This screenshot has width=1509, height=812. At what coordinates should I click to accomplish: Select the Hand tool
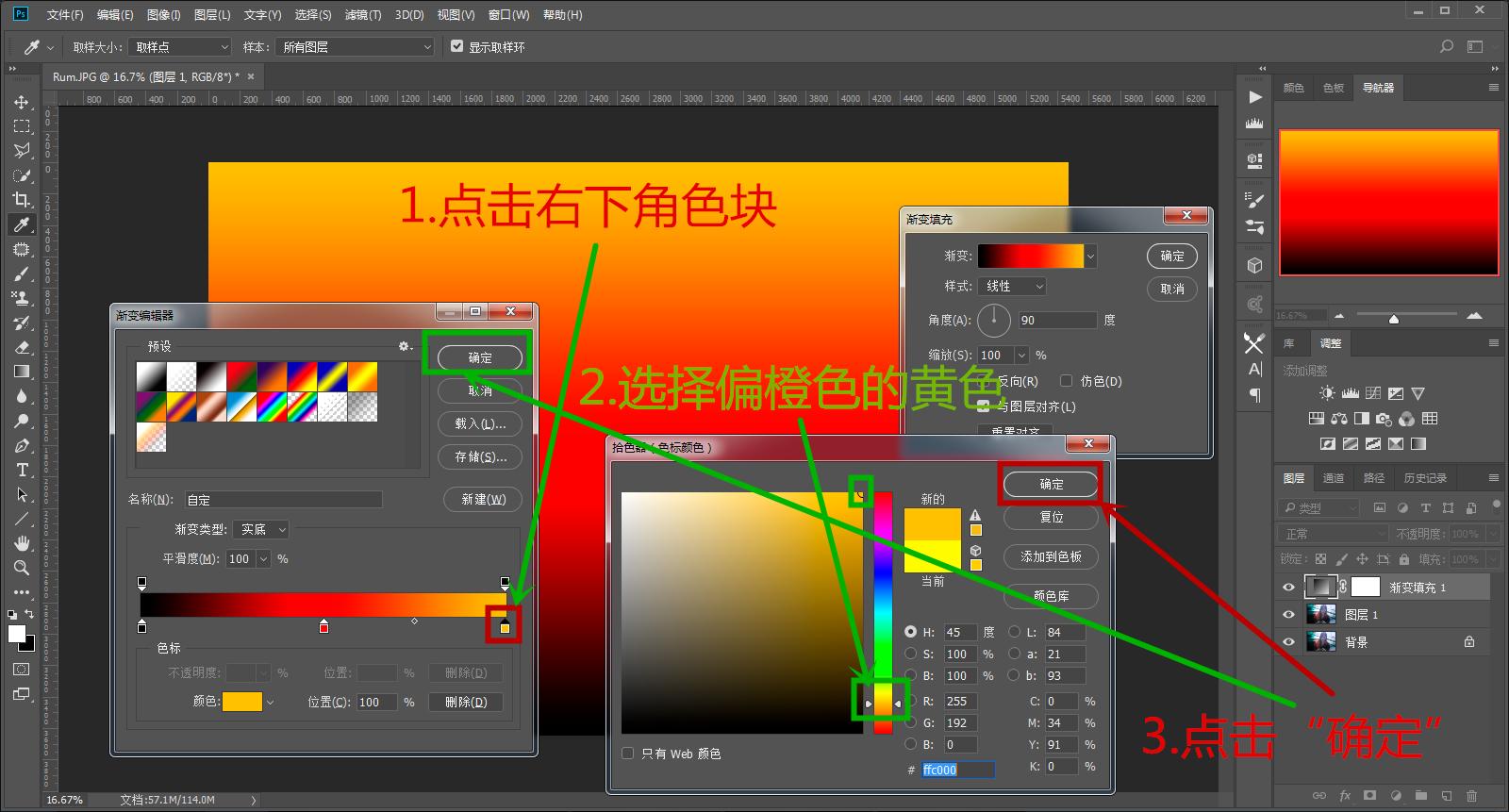22,543
